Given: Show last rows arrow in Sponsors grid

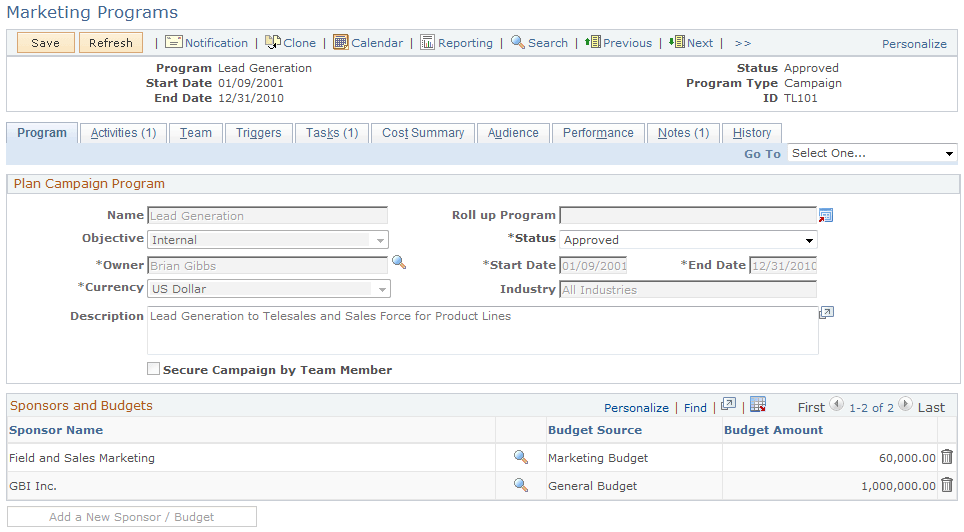Looking at the screenshot, I should (x=905, y=404).
